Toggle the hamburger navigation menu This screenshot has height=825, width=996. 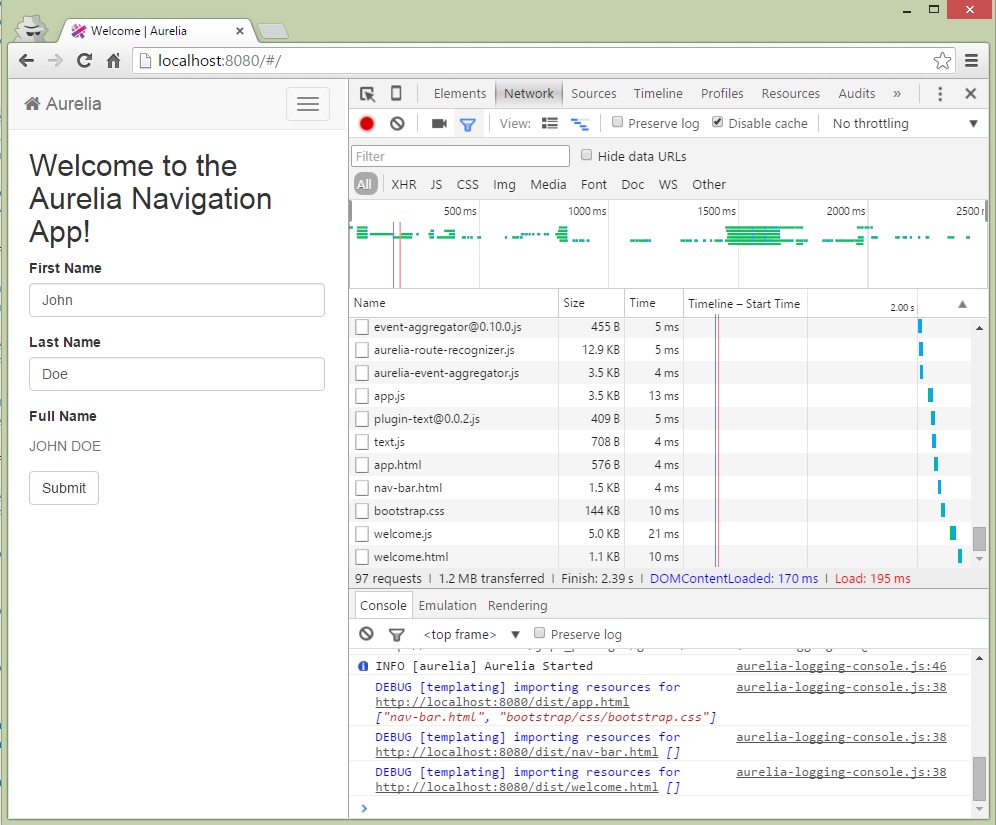[308, 104]
